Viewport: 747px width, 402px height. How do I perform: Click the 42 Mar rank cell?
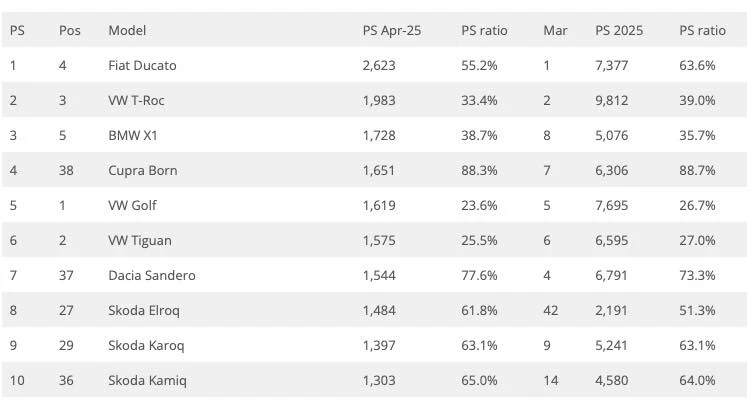[x=550, y=311]
